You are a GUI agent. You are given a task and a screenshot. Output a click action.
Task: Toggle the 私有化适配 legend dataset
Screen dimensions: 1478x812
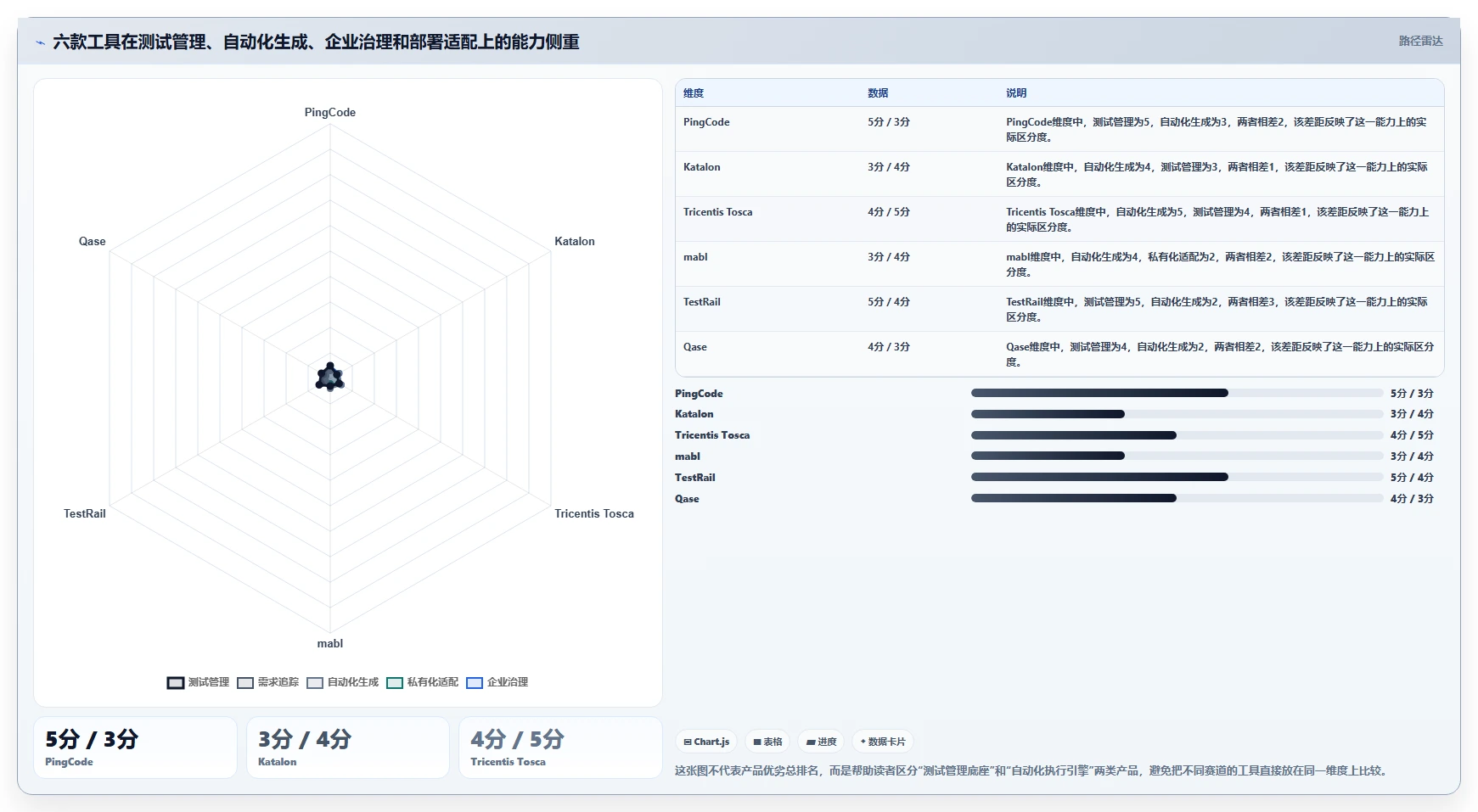click(422, 682)
